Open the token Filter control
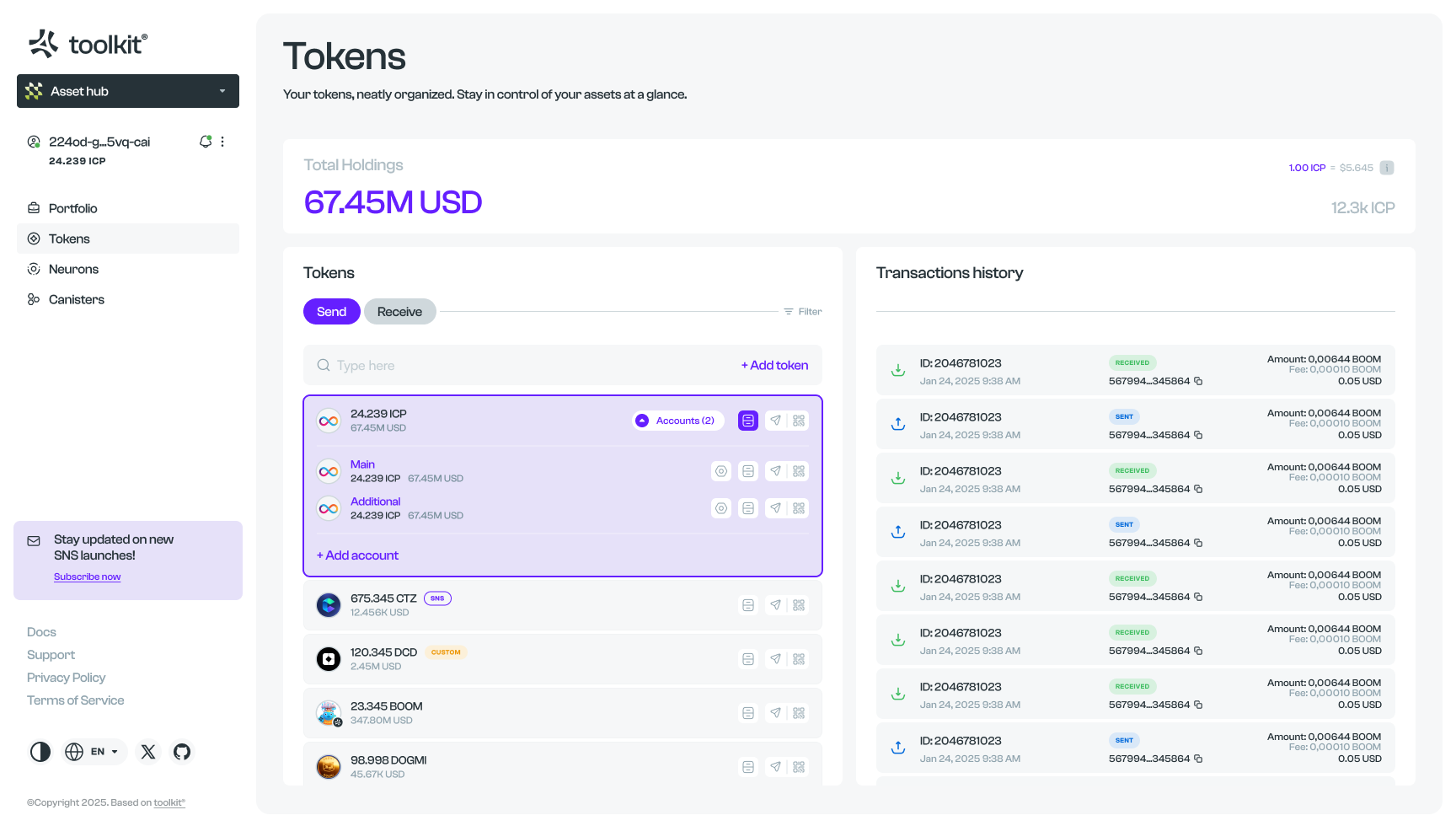This screenshot has height=826, width=1456. (803, 312)
